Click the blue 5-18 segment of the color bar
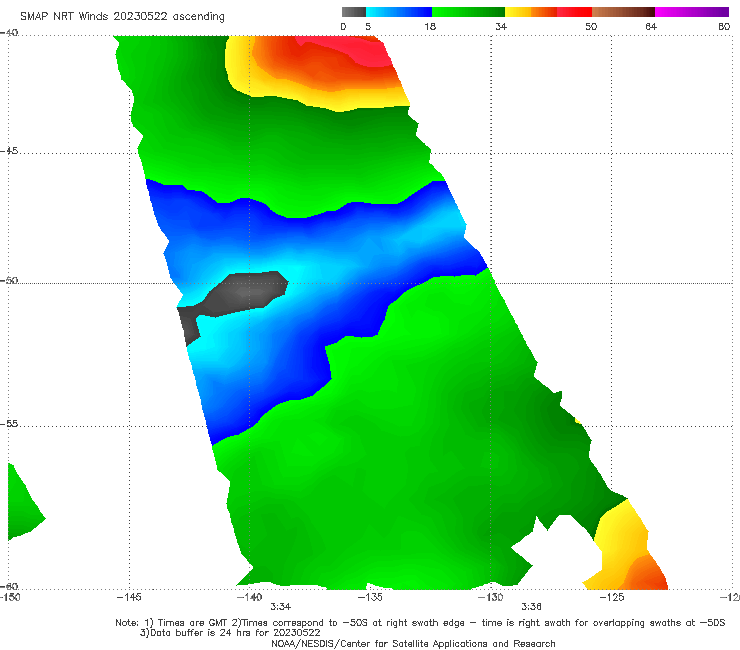Image resolution: width=740 pixels, height=650 pixels. click(399, 12)
